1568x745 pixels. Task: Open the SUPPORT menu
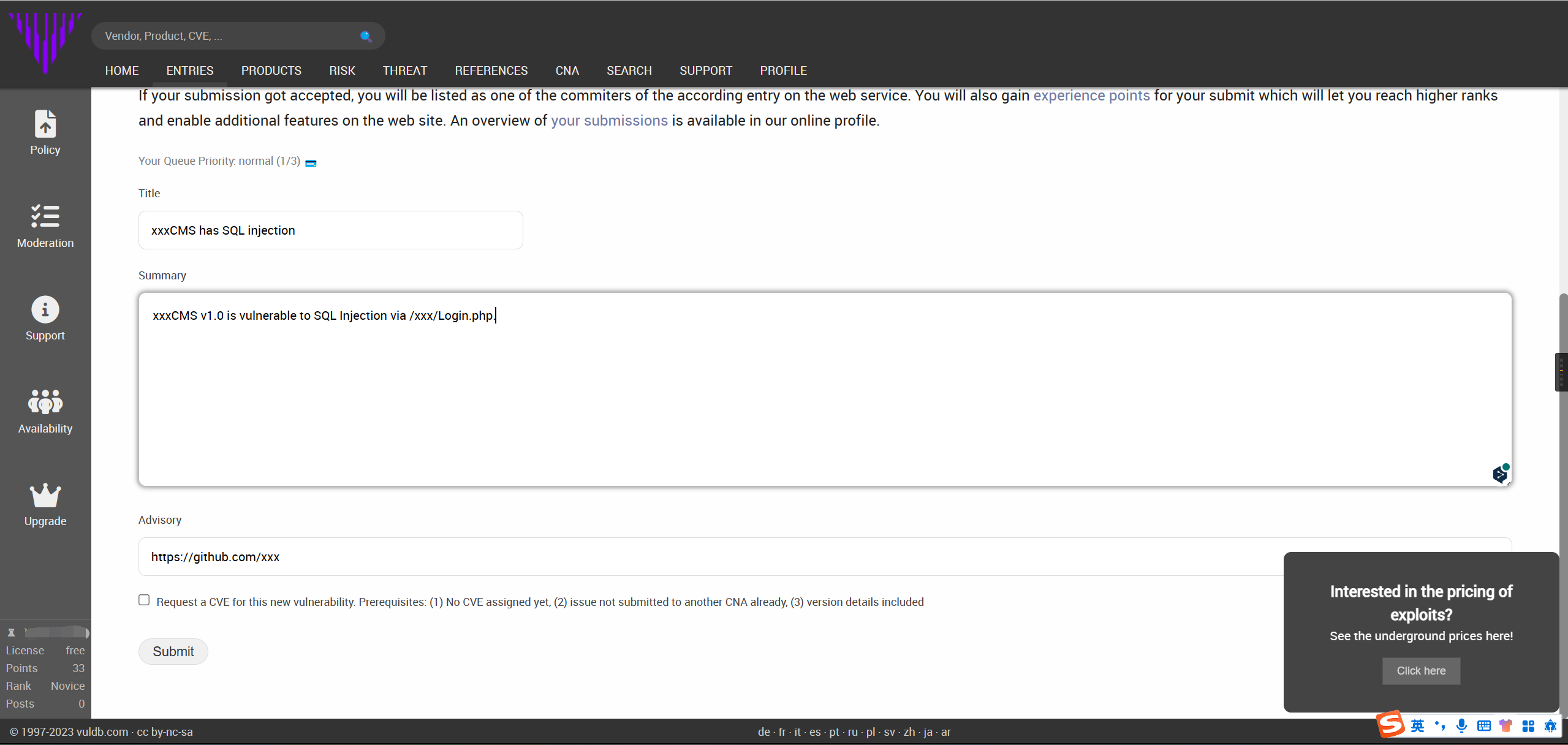(706, 70)
